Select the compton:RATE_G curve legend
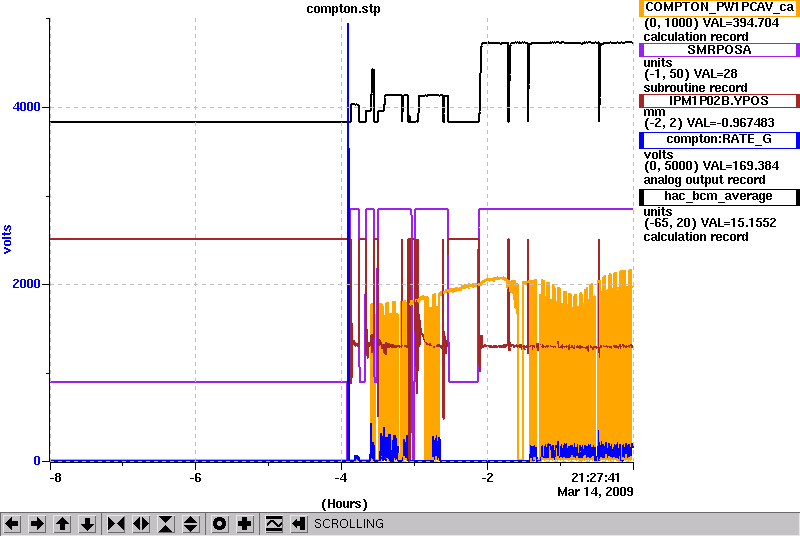This screenshot has width=800, height=536. click(719, 140)
